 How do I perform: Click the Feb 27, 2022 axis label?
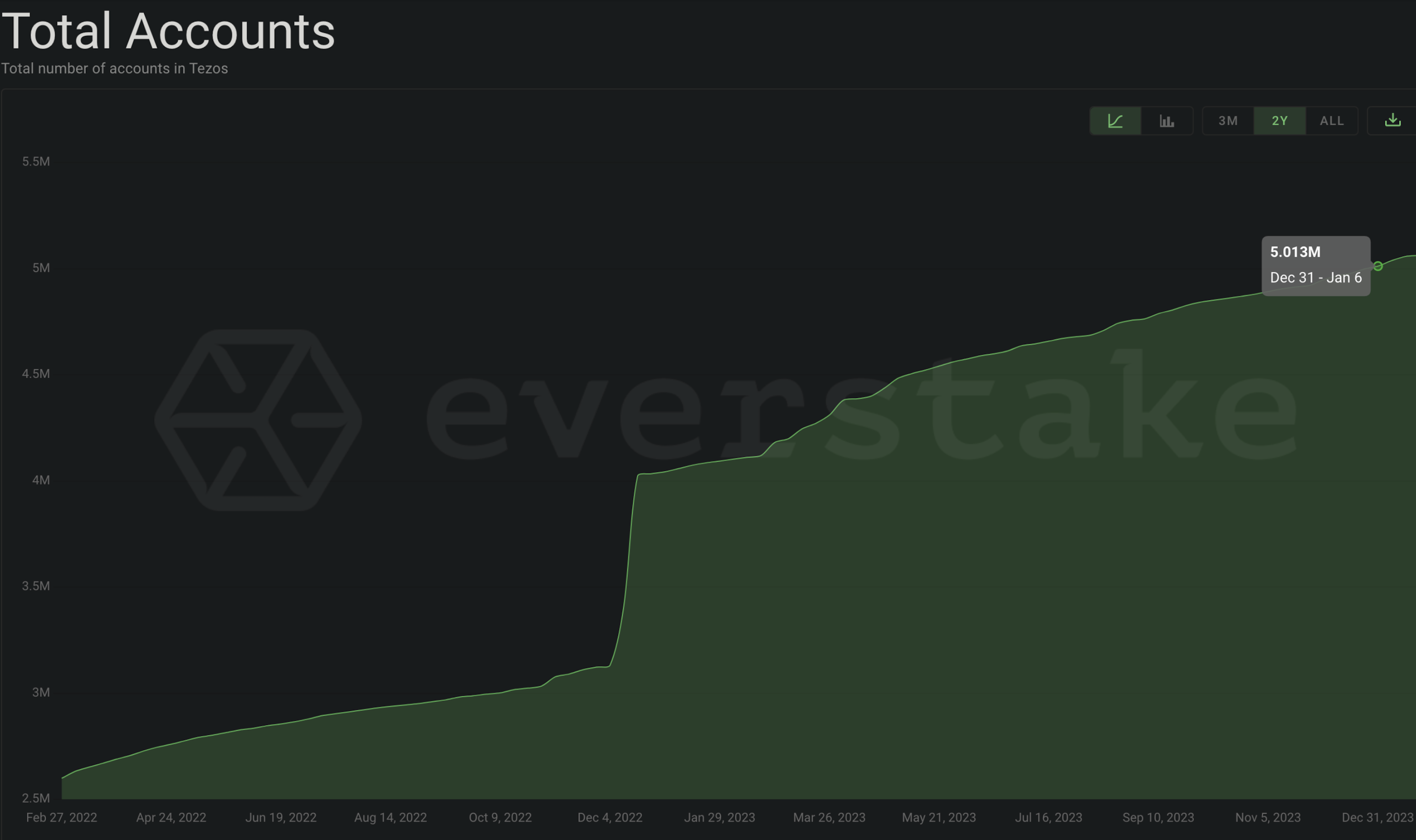tap(62, 817)
